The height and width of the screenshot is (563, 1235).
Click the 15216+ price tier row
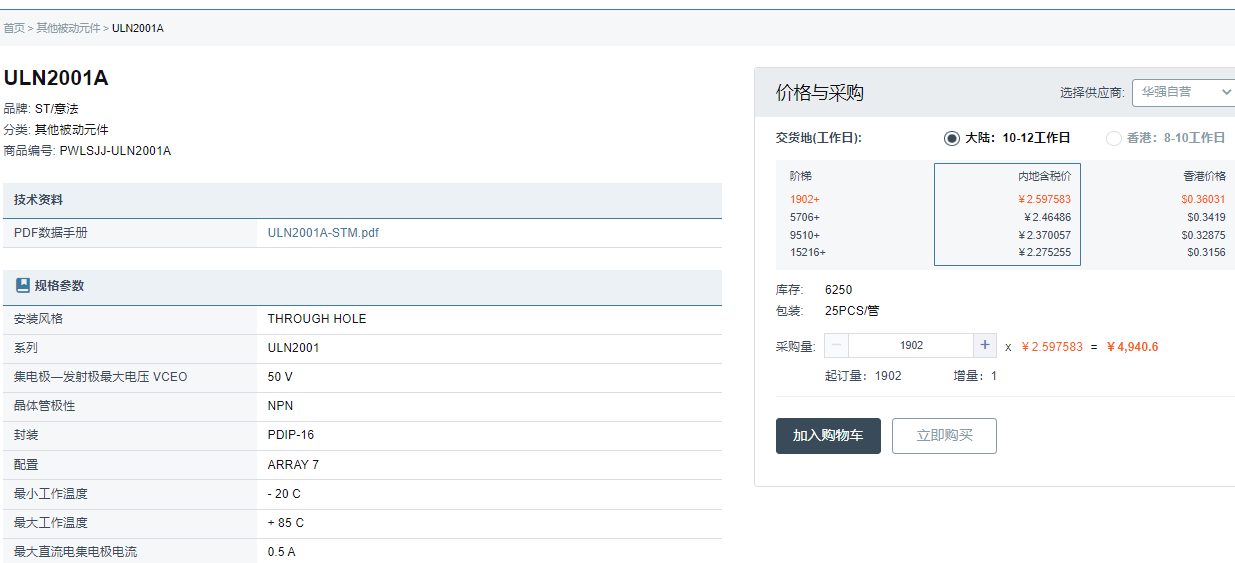(1007, 252)
